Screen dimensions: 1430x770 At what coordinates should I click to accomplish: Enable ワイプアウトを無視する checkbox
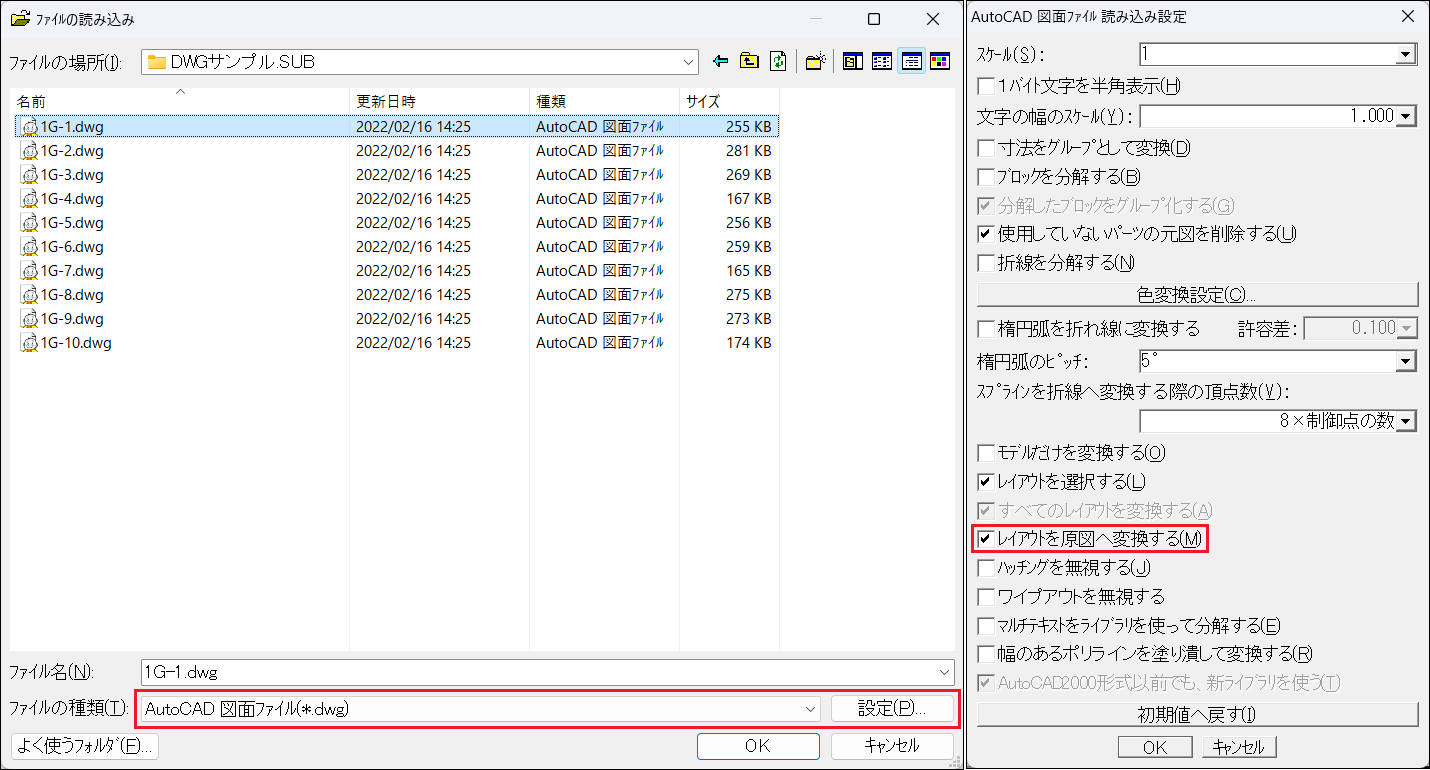986,597
